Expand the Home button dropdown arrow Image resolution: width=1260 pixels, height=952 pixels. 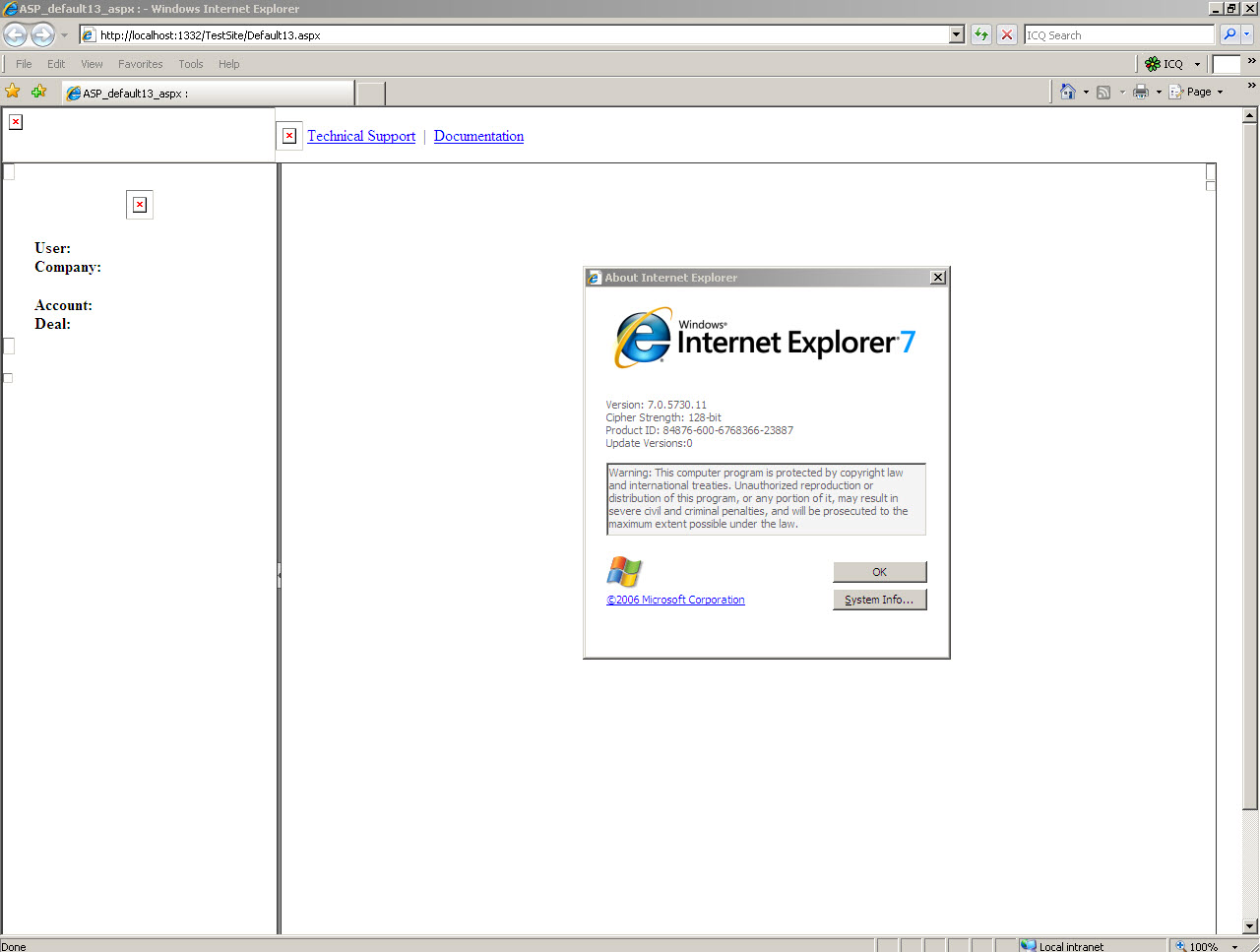[x=1086, y=93]
